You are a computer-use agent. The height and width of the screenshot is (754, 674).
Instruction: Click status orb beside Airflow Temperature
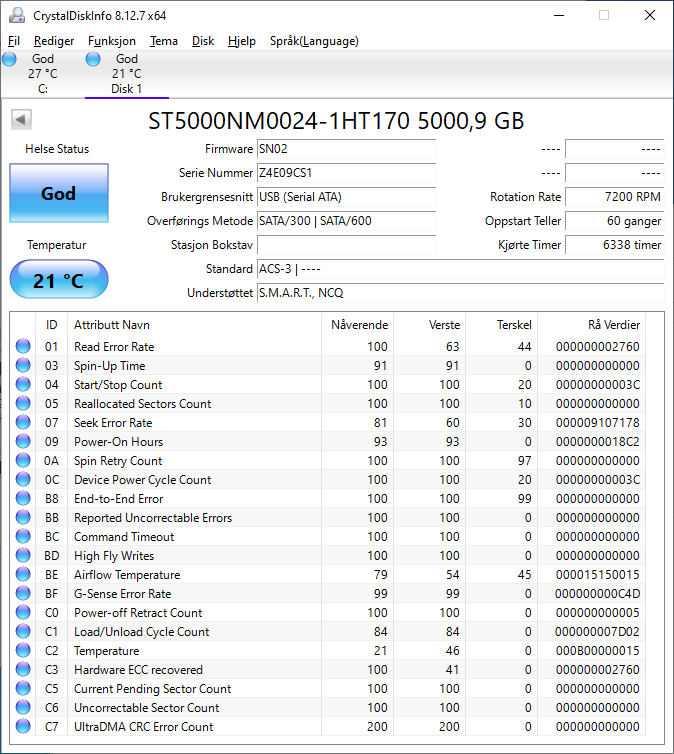[22, 575]
